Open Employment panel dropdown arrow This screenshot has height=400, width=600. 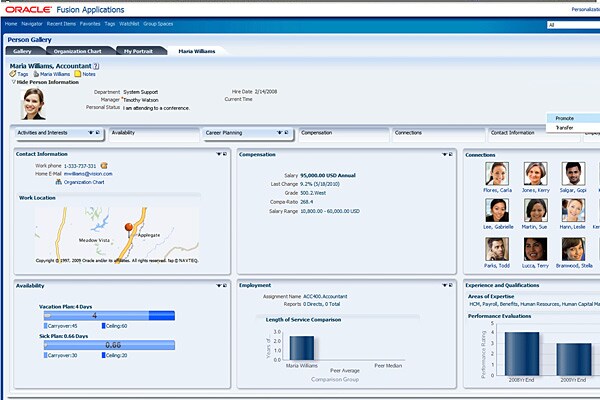445,285
